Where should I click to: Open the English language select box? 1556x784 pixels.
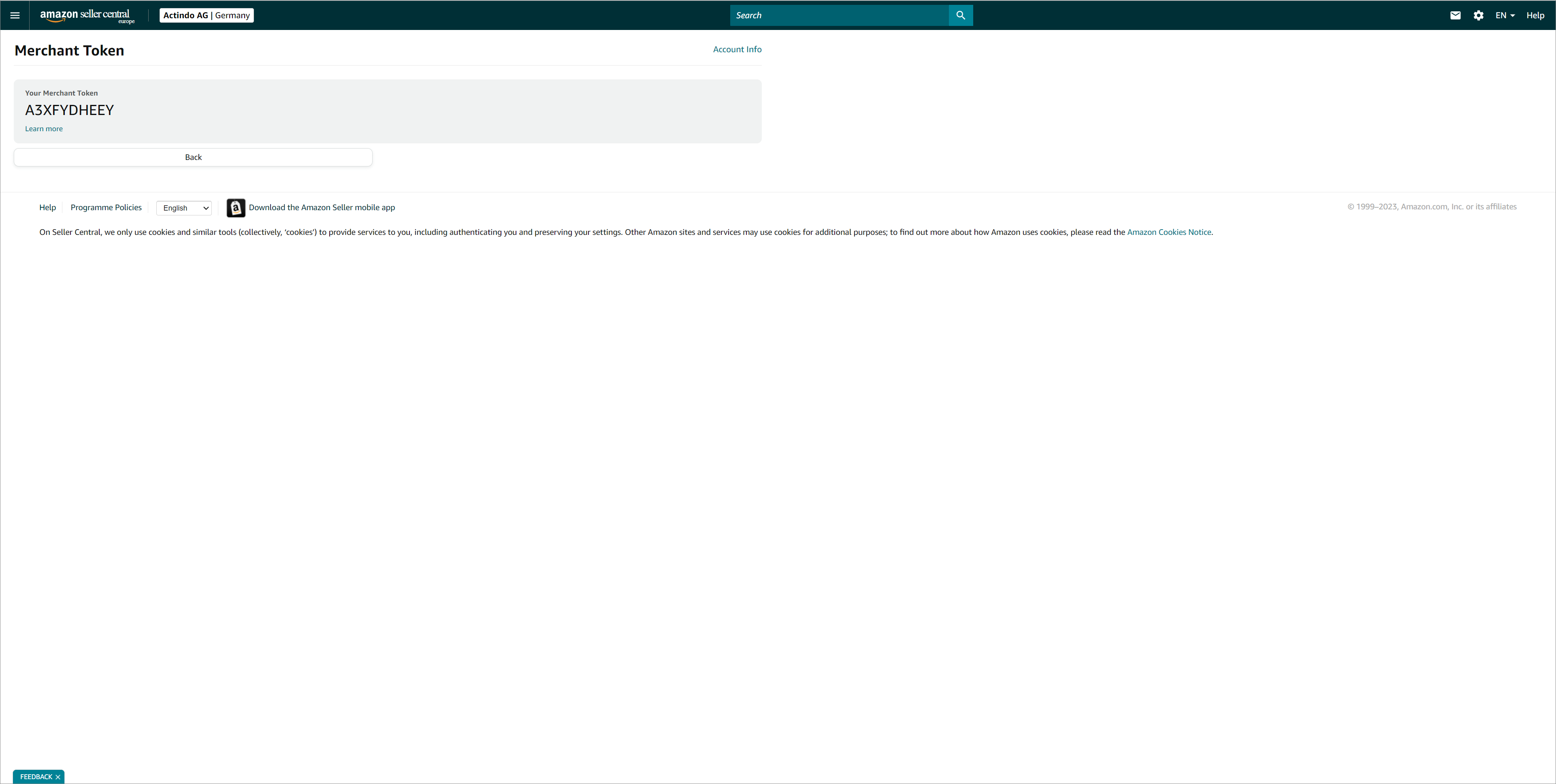pos(184,208)
